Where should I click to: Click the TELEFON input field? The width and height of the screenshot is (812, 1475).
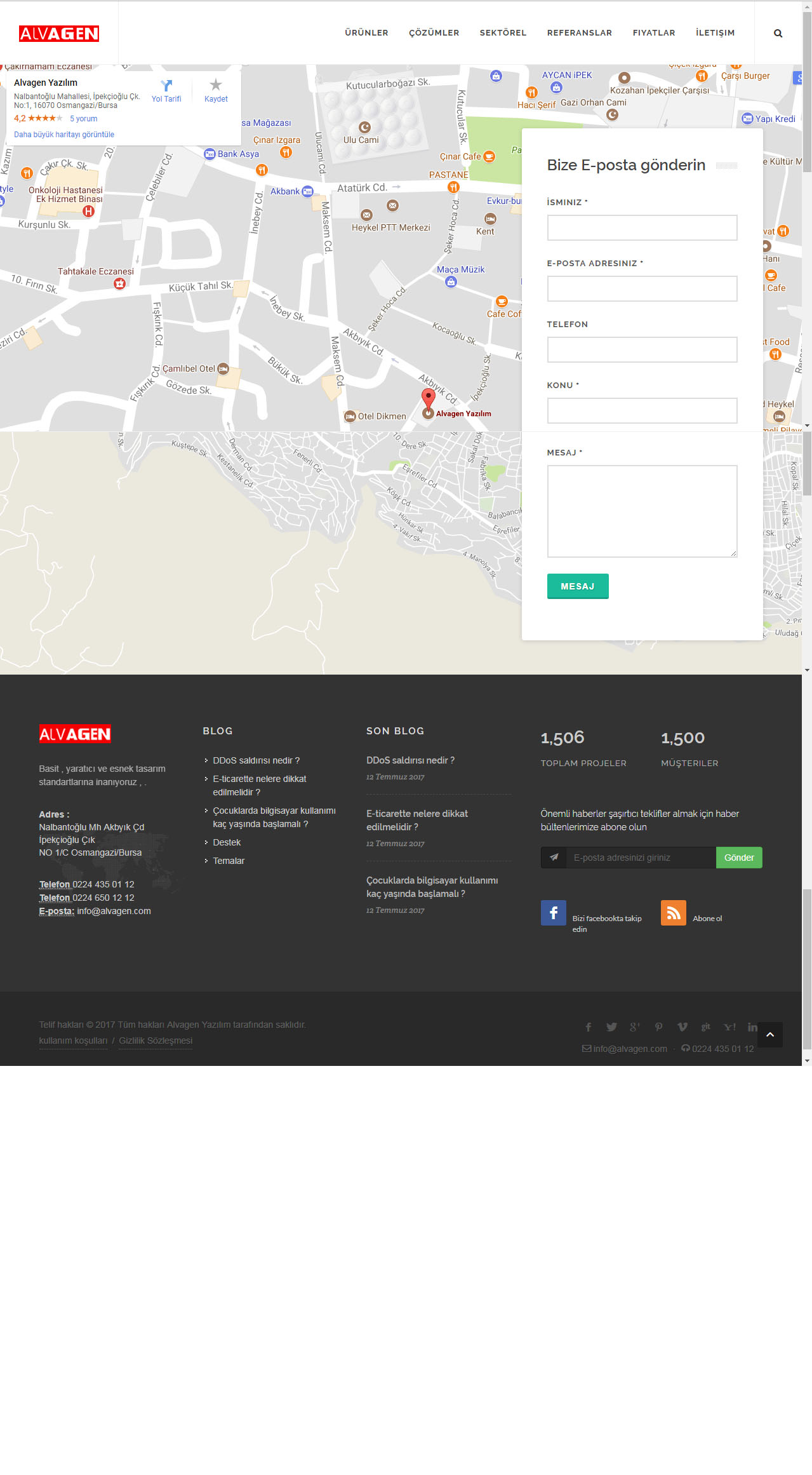(642, 349)
